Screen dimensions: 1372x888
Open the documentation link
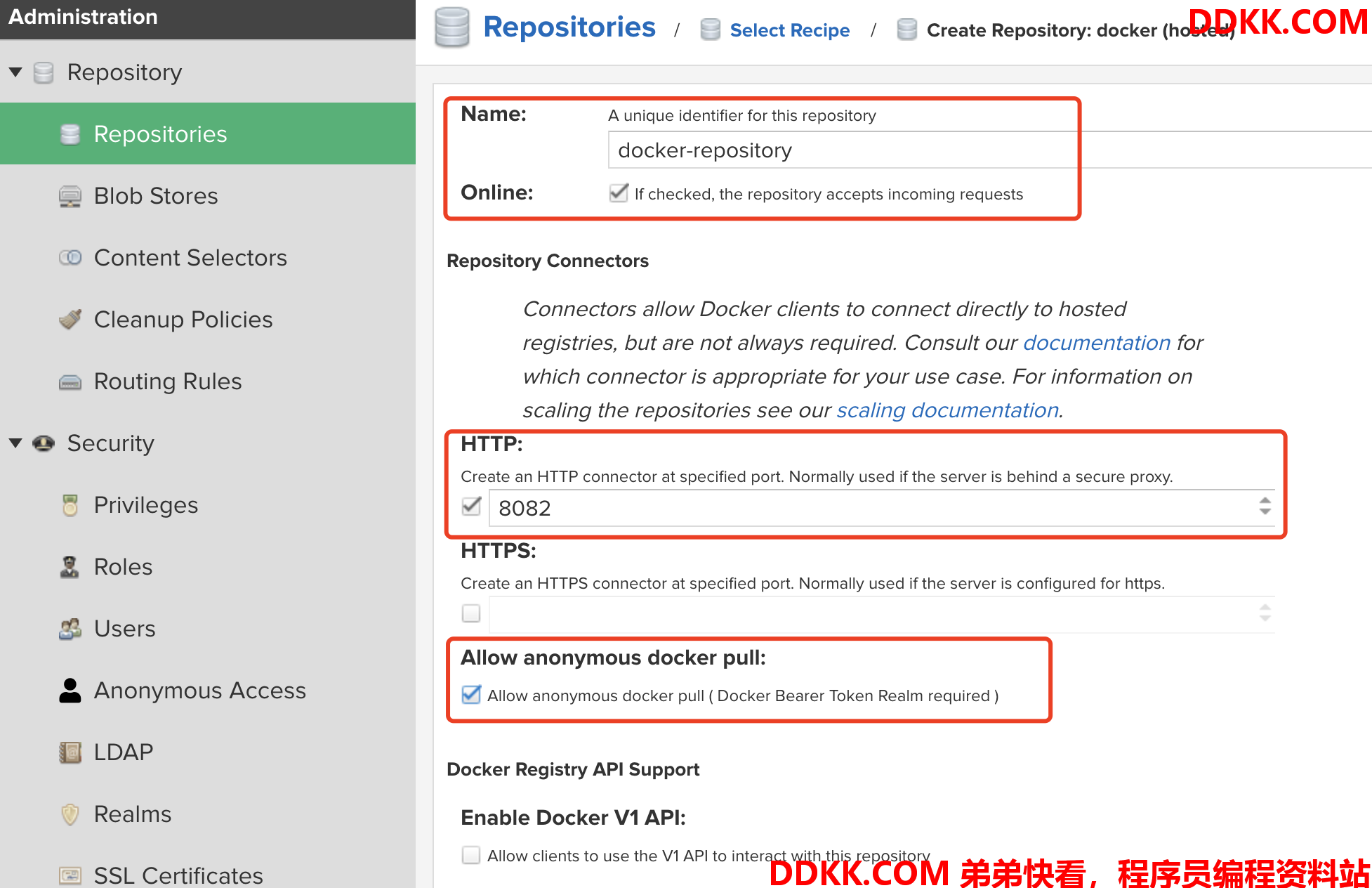pos(1097,343)
